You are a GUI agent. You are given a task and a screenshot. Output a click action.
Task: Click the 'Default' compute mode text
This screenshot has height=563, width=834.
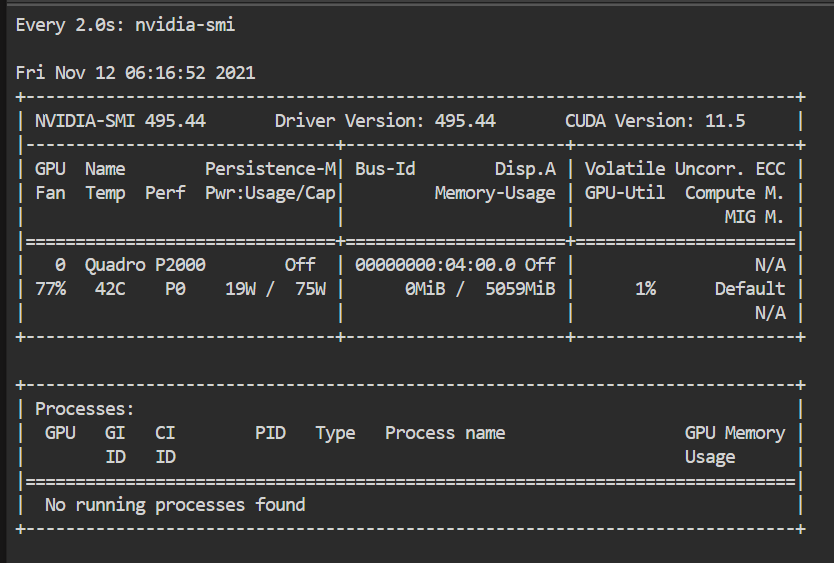[750, 288]
